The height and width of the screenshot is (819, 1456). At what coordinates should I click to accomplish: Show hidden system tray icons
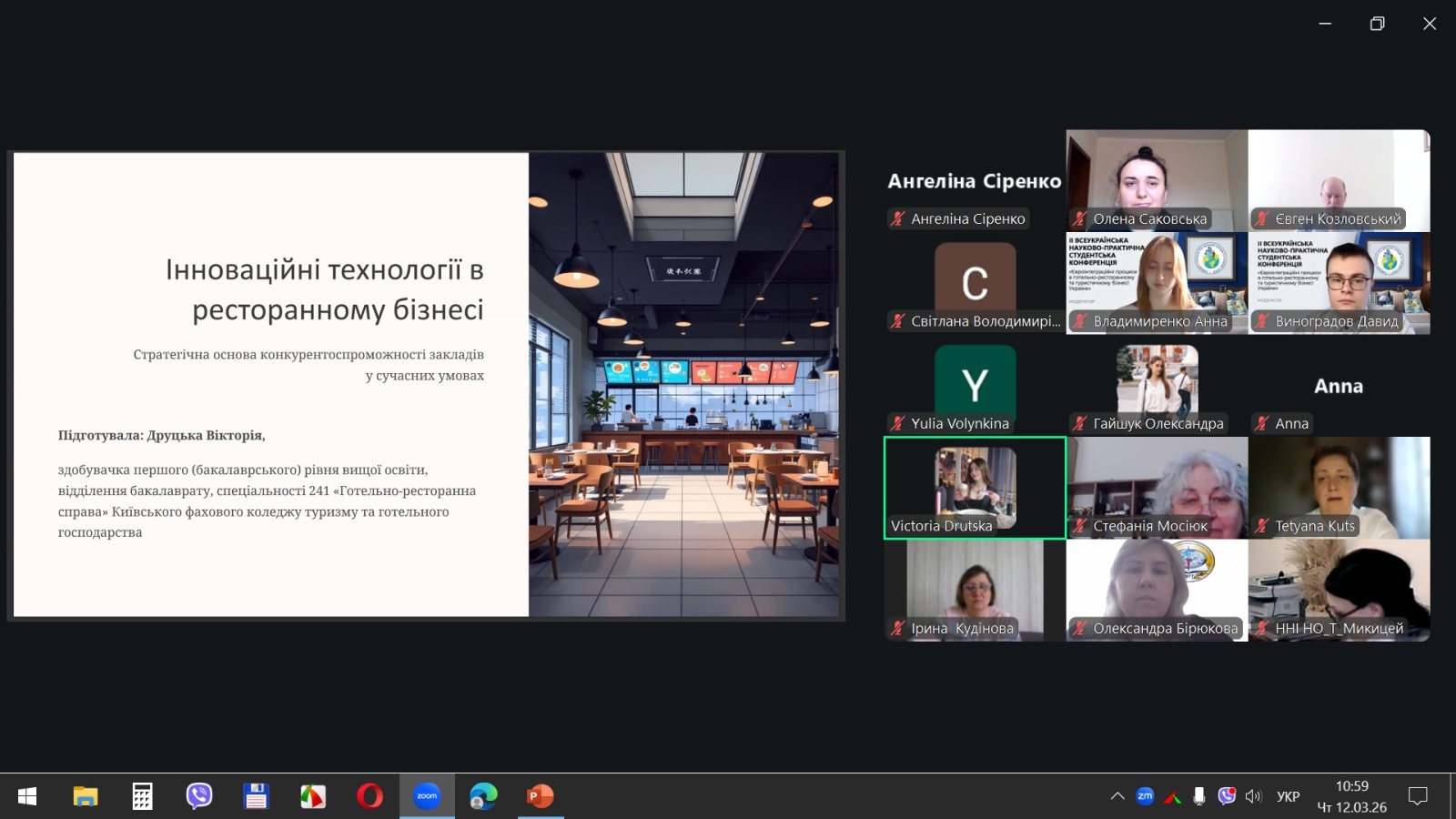[x=1117, y=796]
